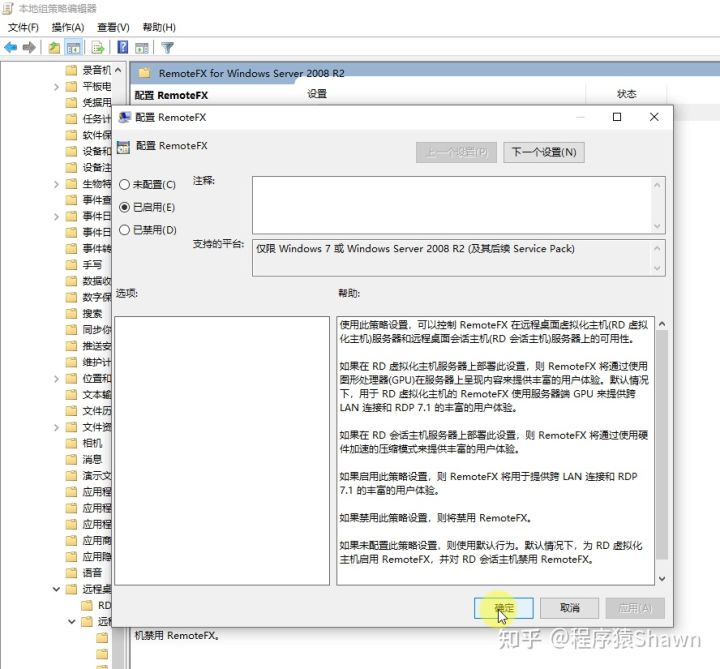This screenshot has width=720, height=669.
Task: Click the Local Group Policy Editor window icon
Action: (x=8, y=8)
